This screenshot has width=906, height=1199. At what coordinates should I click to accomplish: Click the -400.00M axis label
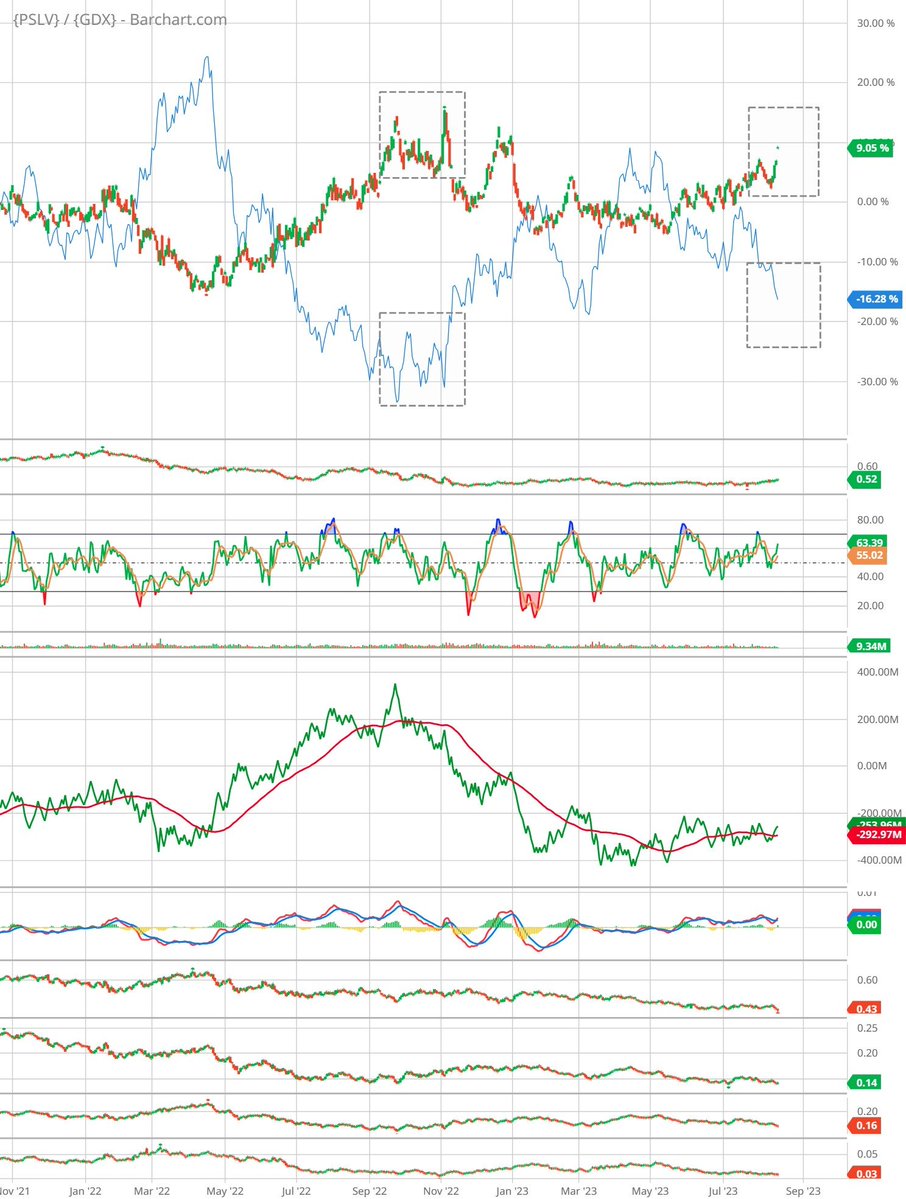tap(877, 860)
